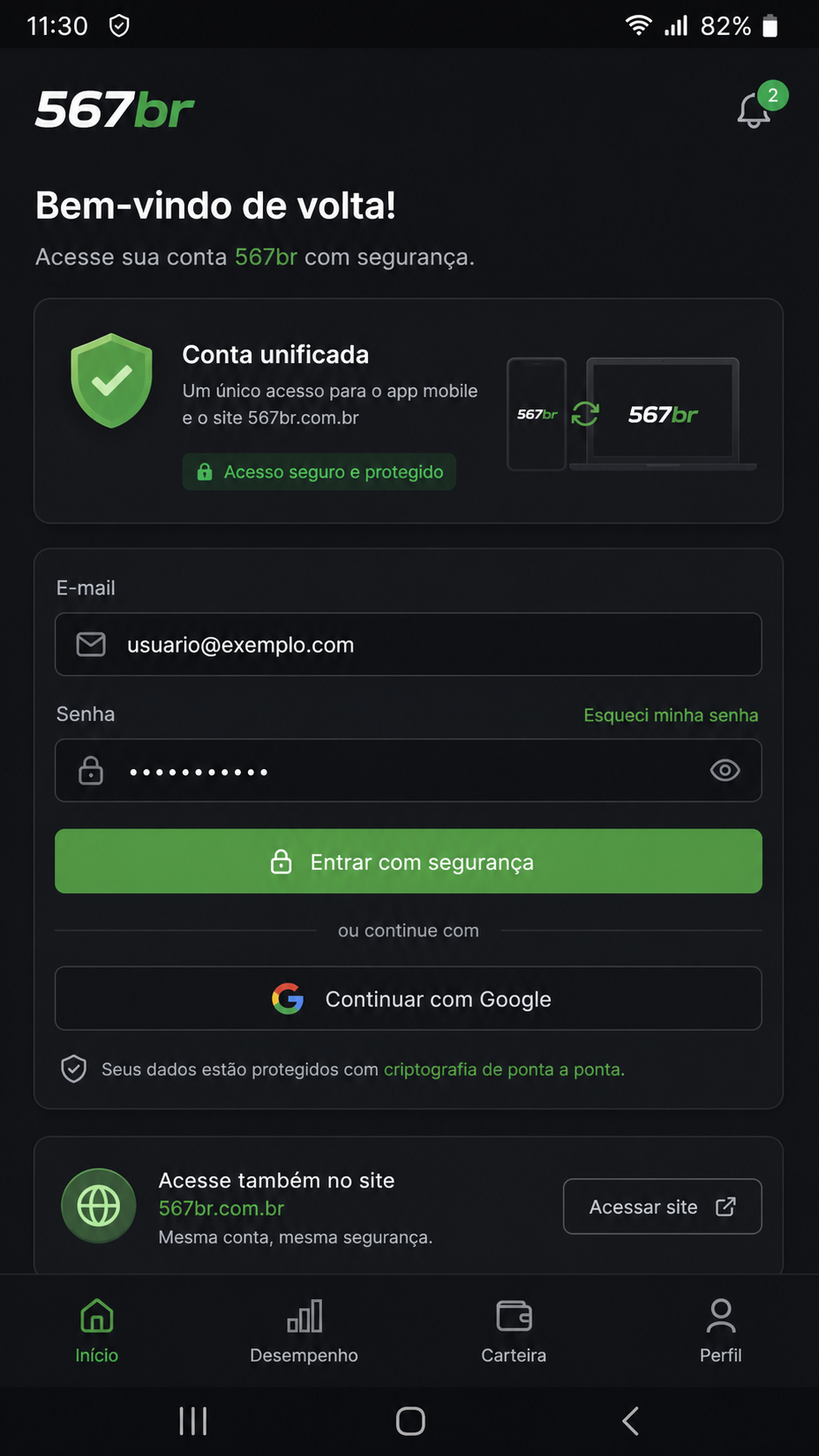The image size is (819, 1456).
Task: Switch to the Desempenho tab
Action: pyautogui.click(x=304, y=1331)
